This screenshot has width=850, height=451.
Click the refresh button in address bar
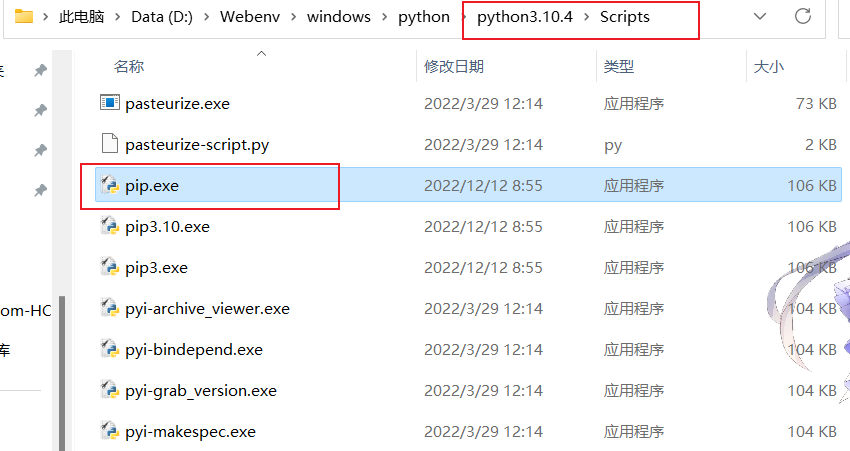[802, 17]
